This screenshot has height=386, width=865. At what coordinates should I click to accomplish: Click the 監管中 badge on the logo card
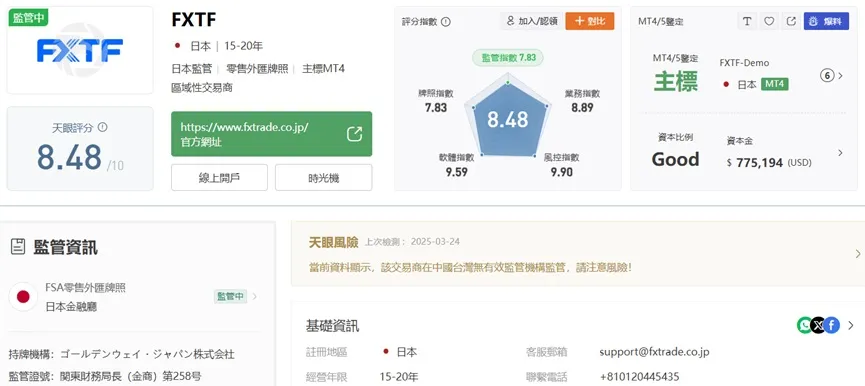[x=29, y=17]
